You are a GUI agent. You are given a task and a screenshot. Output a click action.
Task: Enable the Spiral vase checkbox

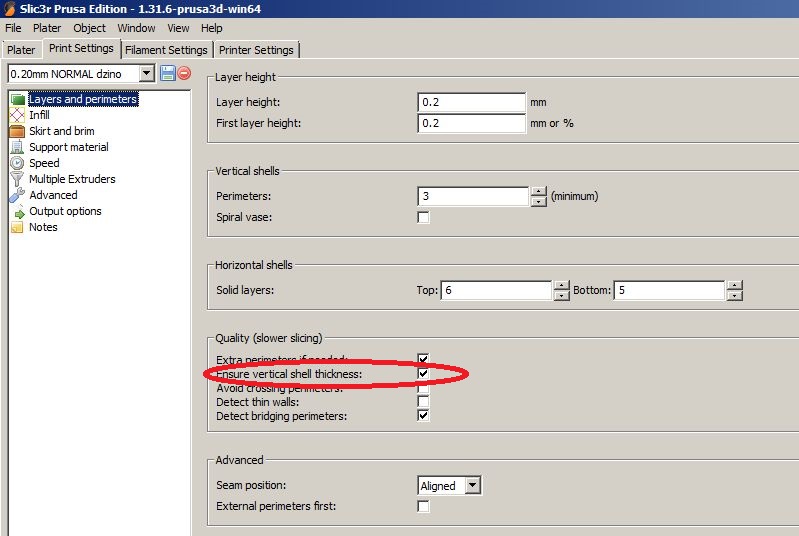(423, 217)
